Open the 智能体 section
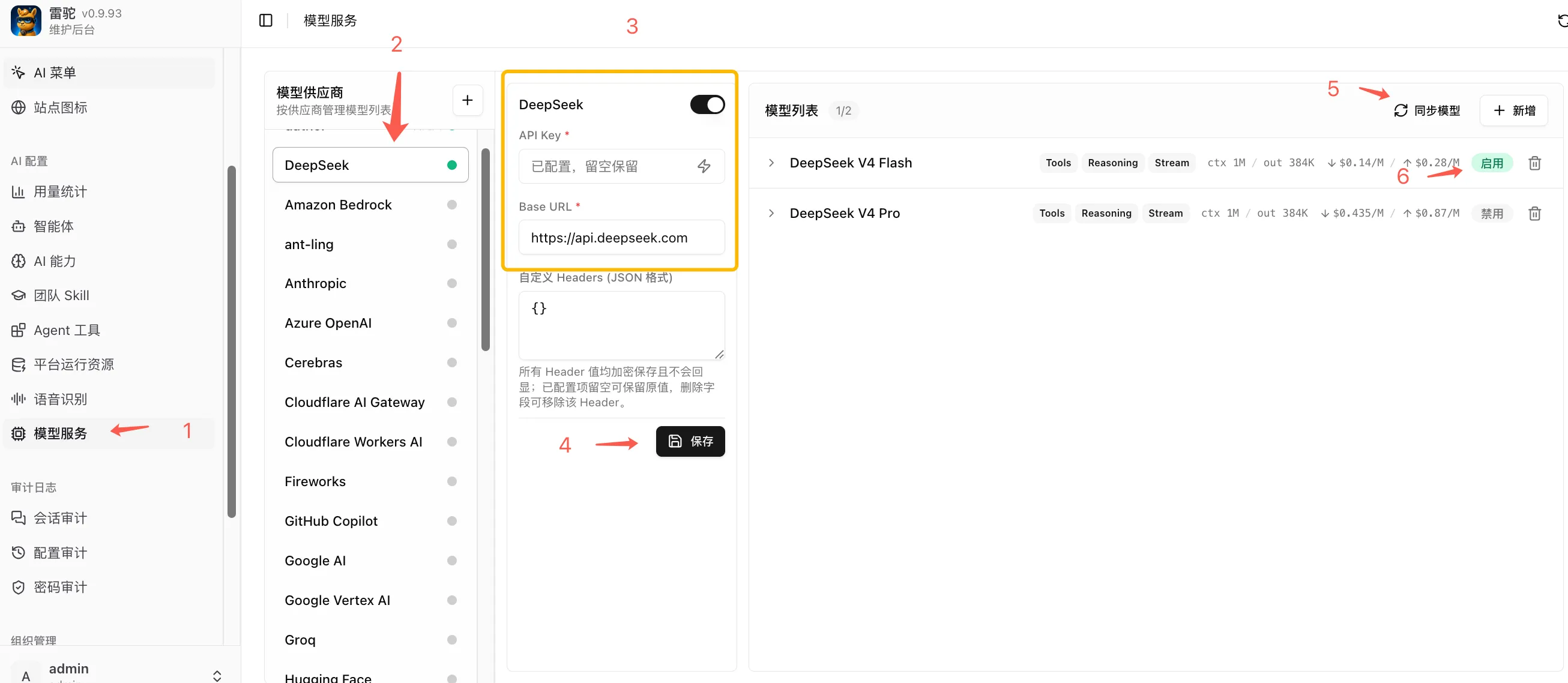The width and height of the screenshot is (1568, 683). pos(110,226)
